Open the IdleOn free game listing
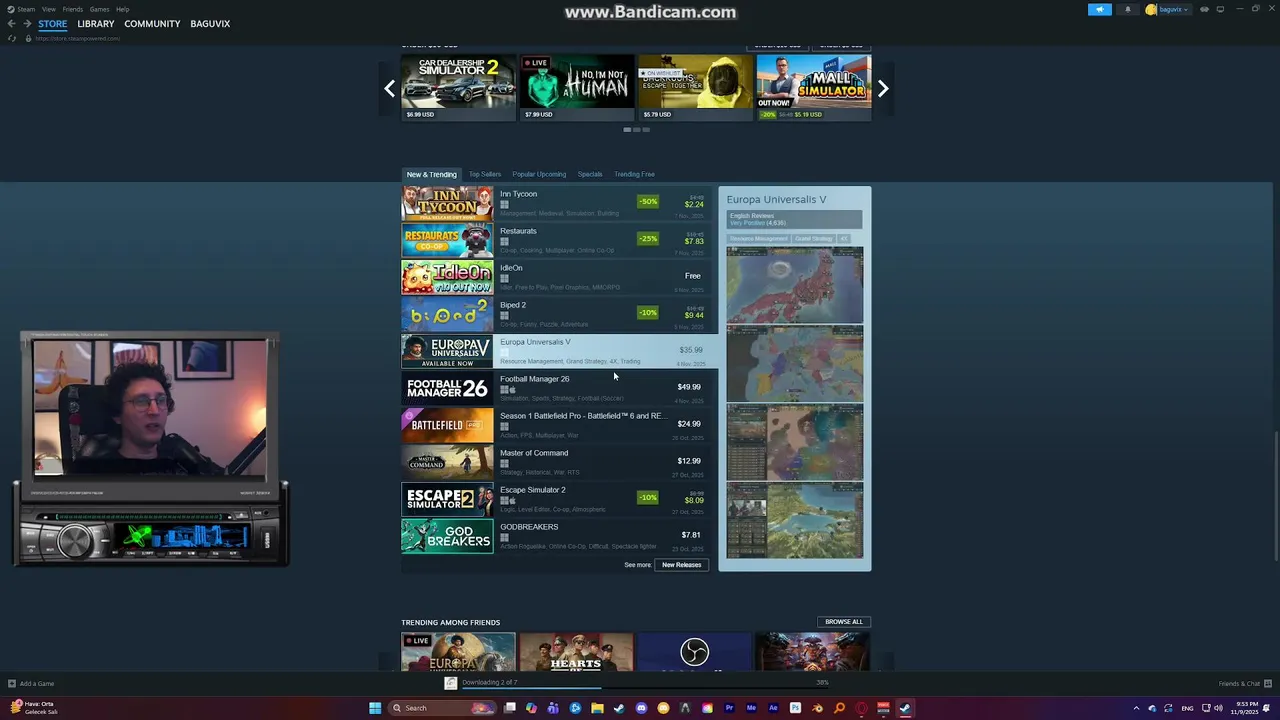Image resolution: width=1280 pixels, height=720 pixels. [555, 277]
